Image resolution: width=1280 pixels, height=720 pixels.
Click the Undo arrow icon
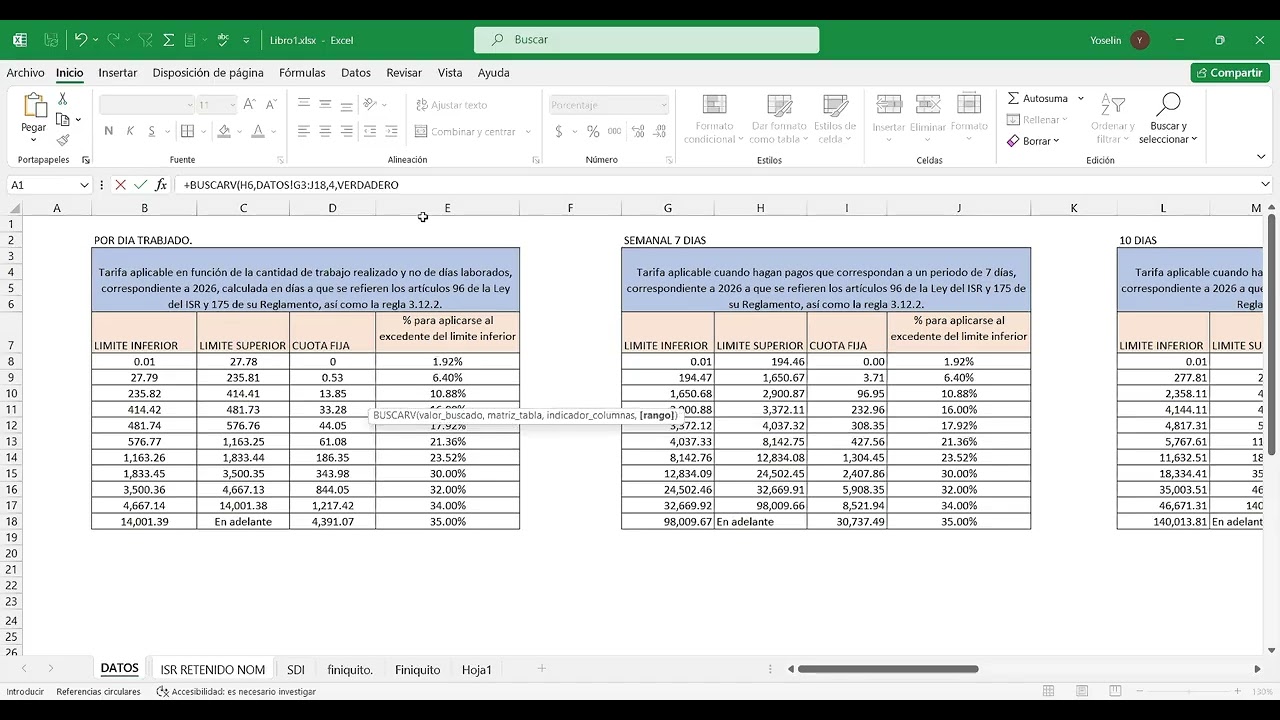[81, 40]
